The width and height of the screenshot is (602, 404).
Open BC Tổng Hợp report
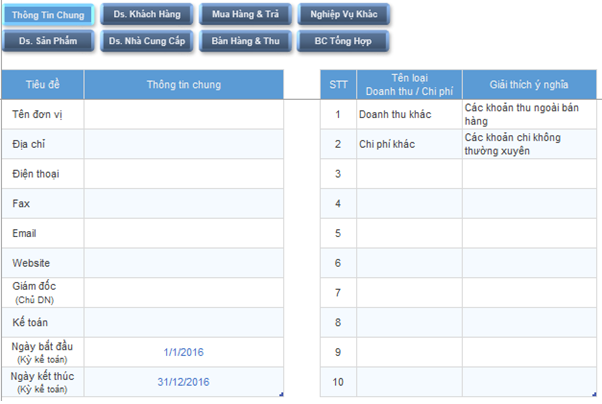coord(344,41)
